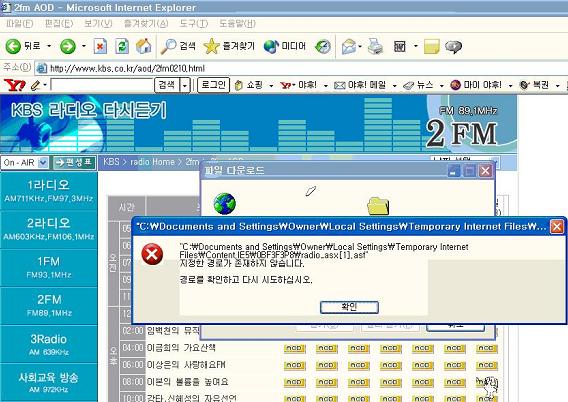Print the page with the printer icon
568x402 pixels.
coord(375,46)
